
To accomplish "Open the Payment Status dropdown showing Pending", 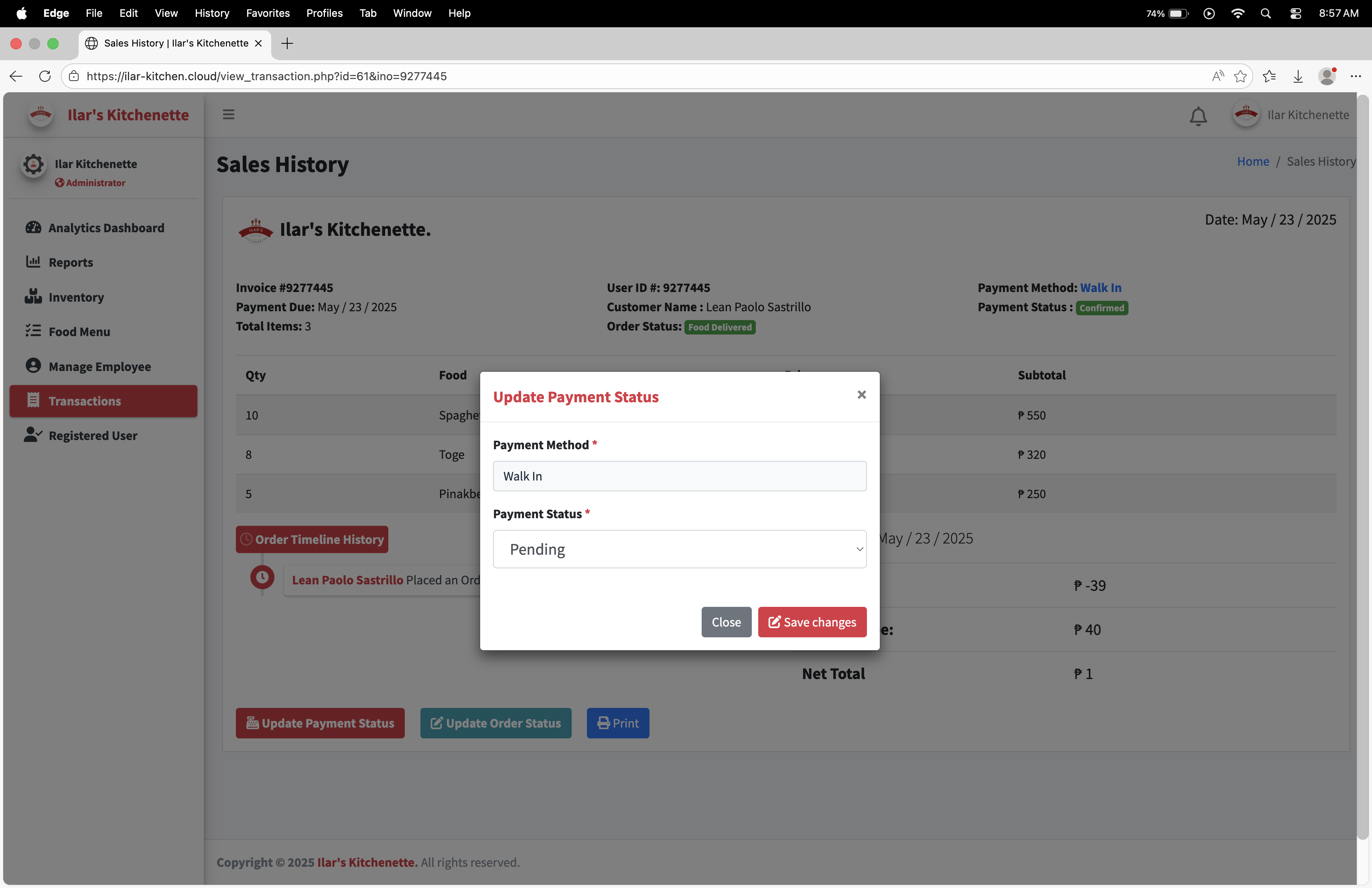I will (679, 549).
